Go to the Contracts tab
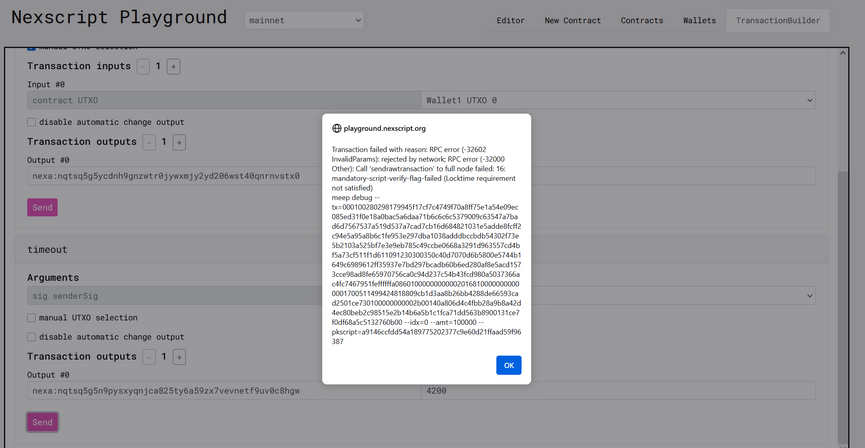Viewport: 865px width, 448px height. click(x=641, y=20)
